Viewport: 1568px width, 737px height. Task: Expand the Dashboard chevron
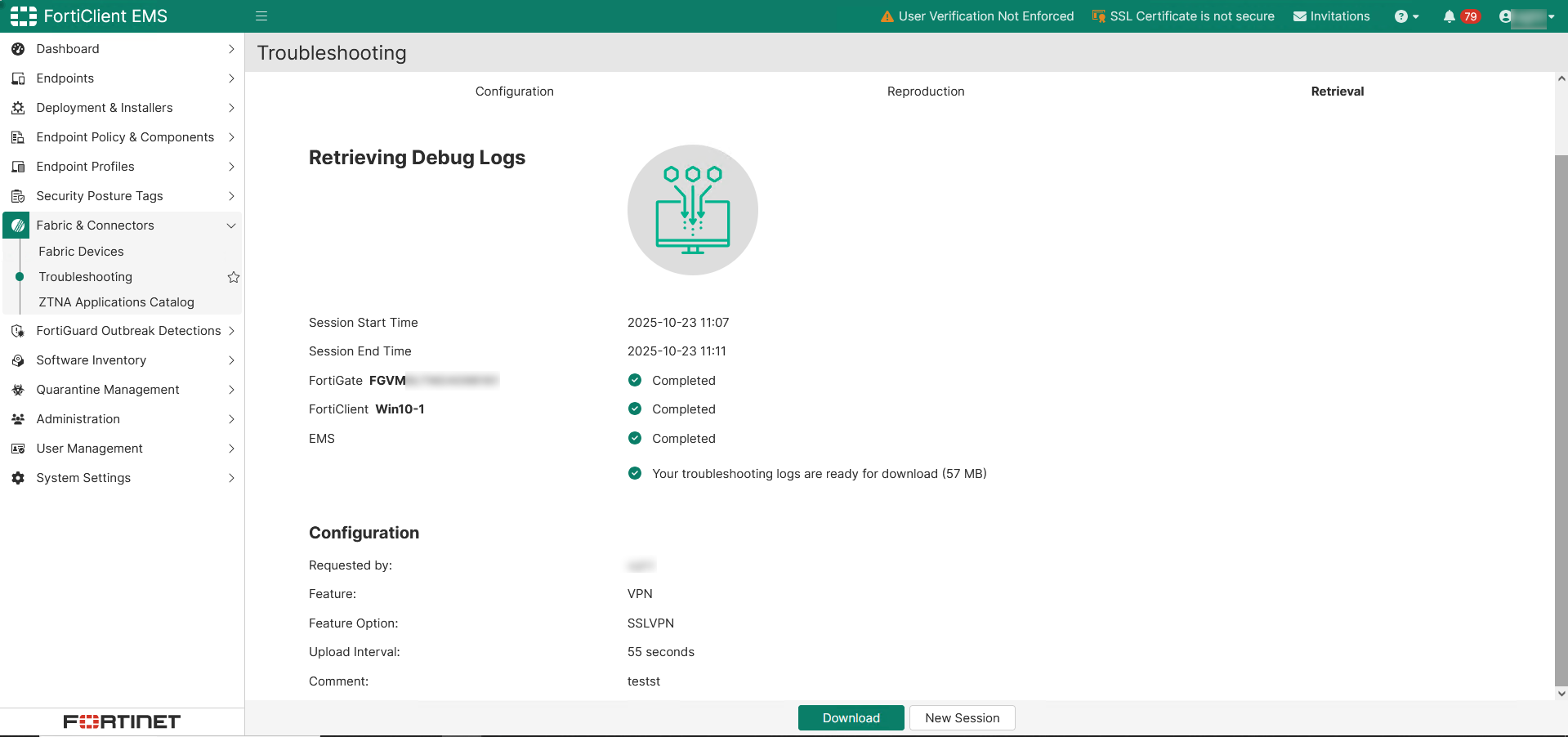231,49
